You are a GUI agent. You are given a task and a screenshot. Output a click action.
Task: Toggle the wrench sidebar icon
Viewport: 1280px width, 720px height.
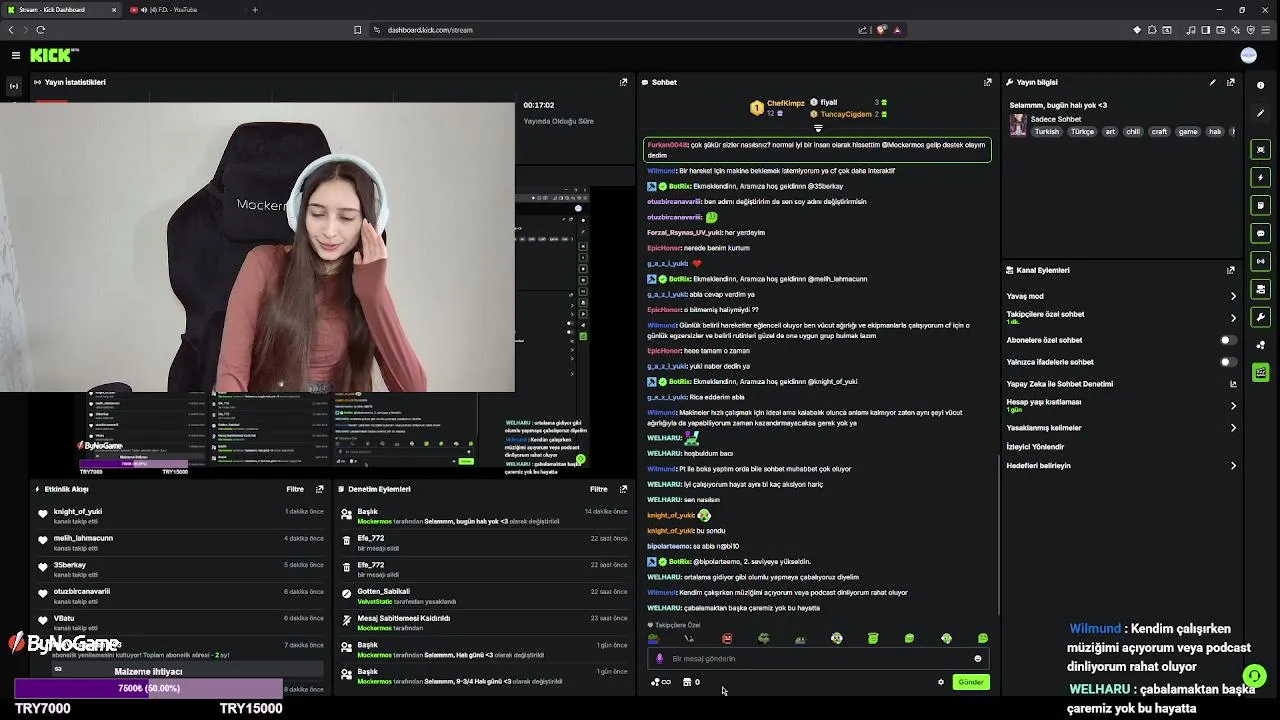tap(1260, 317)
